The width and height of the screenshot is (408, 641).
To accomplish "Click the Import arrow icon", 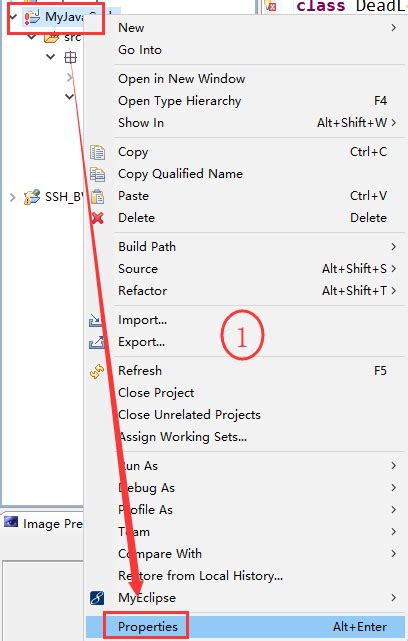I will (x=96, y=320).
